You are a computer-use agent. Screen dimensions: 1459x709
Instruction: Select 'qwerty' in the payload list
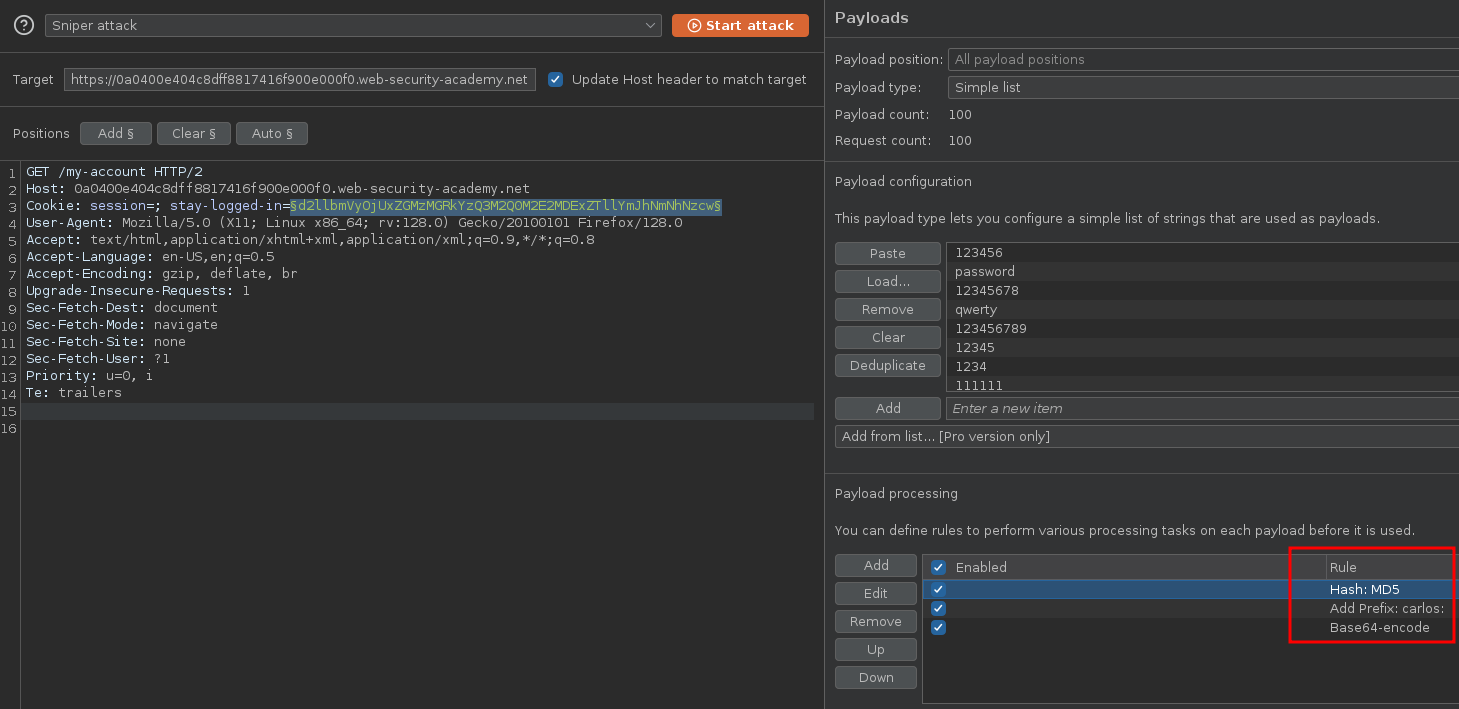(x=976, y=310)
